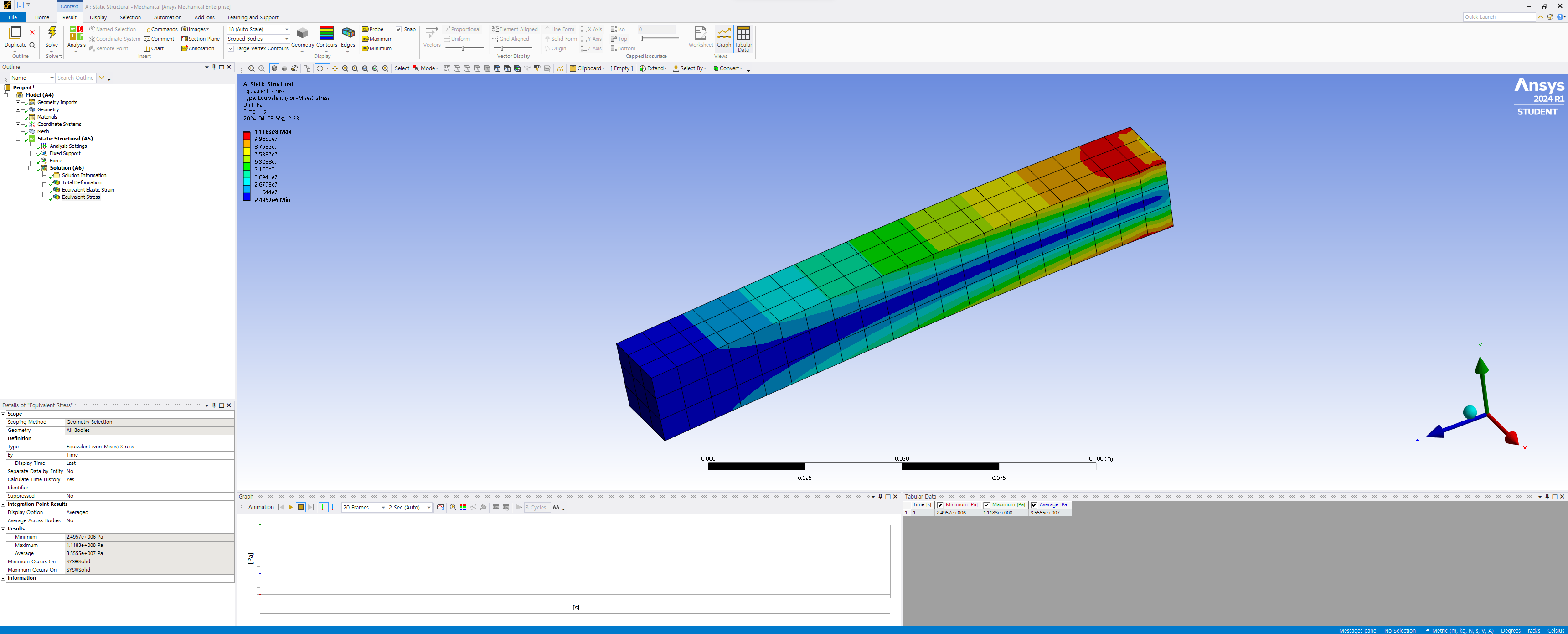Viewport: 1568px width, 634px height.
Task: Click the Equivalent Stress result icon in tree
Action: [x=57, y=197]
